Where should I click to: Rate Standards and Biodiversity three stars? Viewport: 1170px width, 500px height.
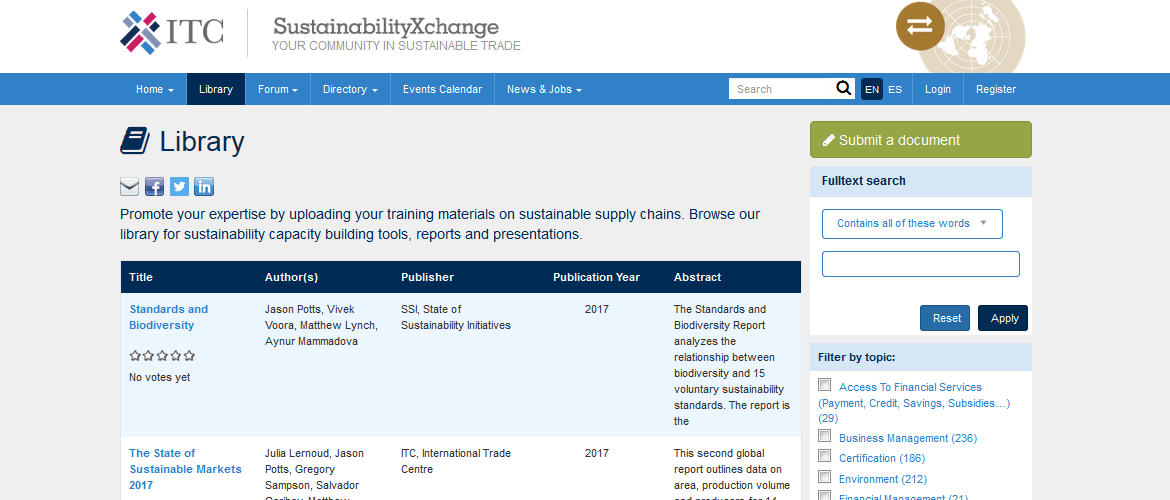tap(162, 355)
